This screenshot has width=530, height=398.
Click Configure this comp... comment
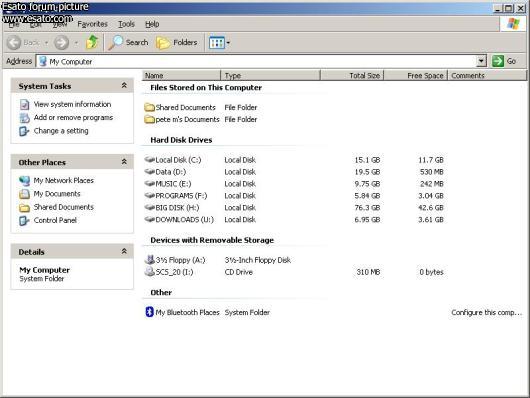click(x=486, y=312)
